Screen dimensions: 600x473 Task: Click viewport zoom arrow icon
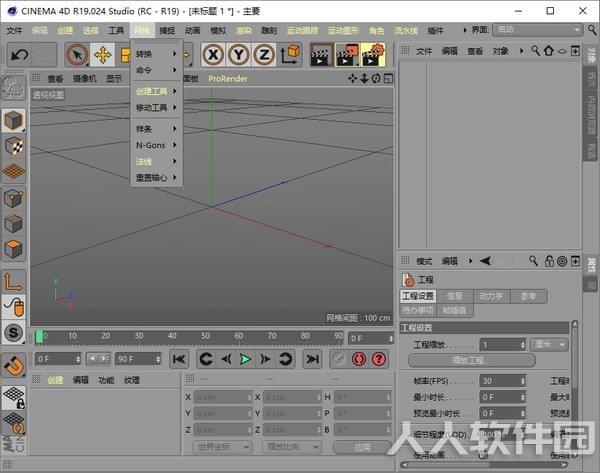(364, 78)
